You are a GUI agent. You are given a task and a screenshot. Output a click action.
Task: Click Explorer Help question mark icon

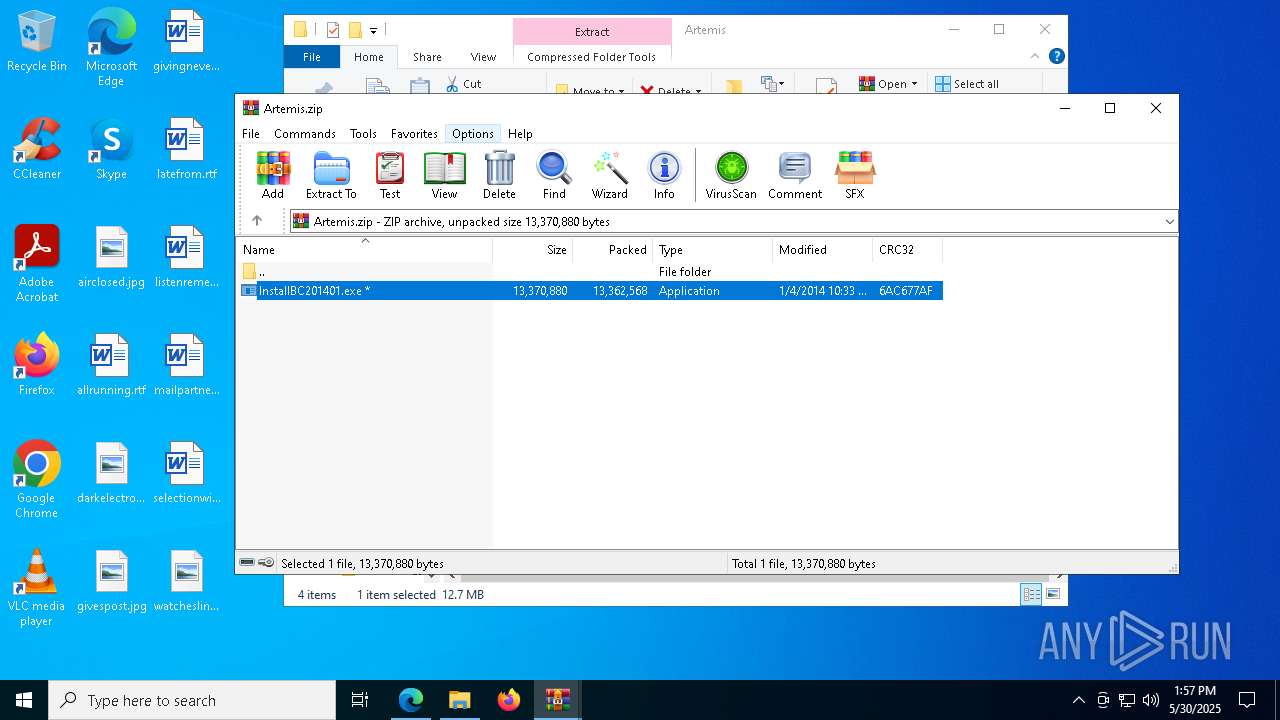pos(1056,56)
